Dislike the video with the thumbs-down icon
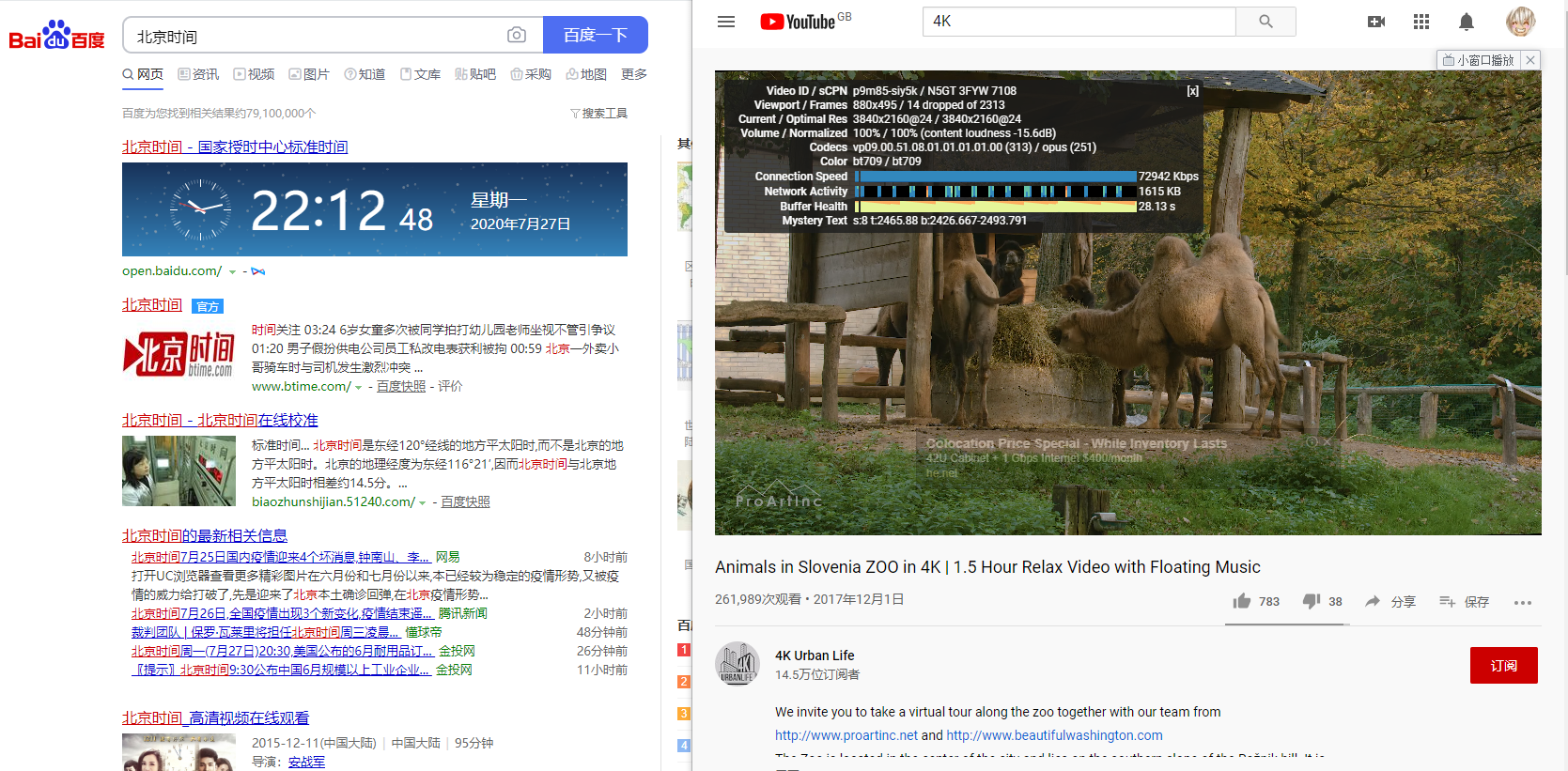This screenshot has height=771, width=1568. pos(1312,601)
